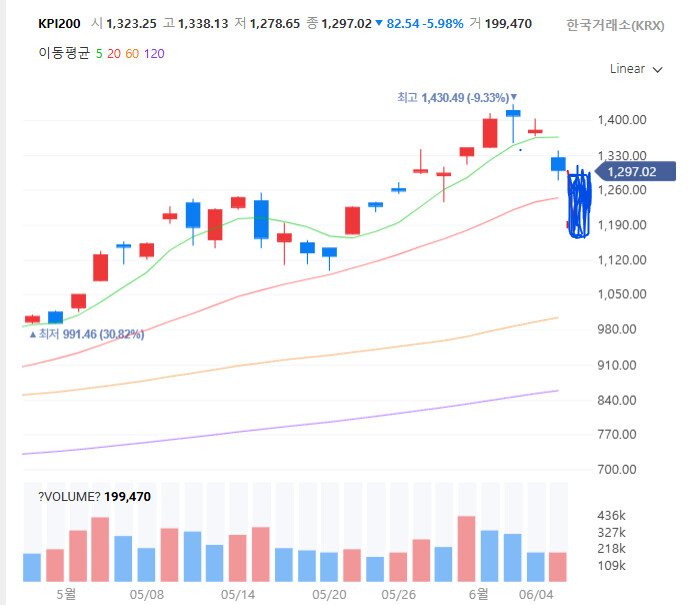Click the 05/14 date axis label
The width and height of the screenshot is (695, 605).
[x=238, y=595]
